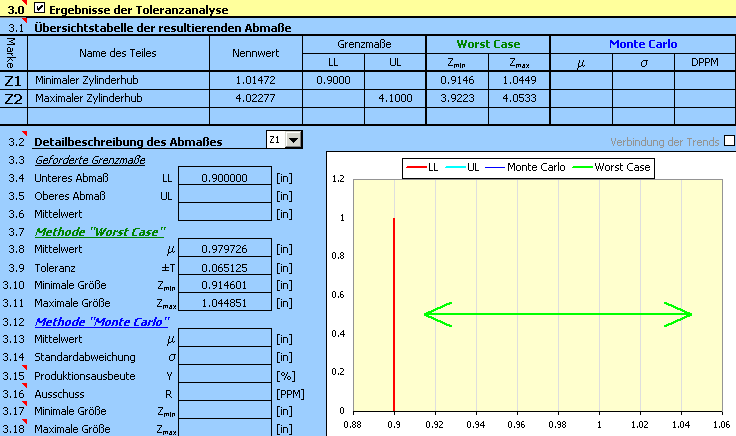Image resolution: width=736 pixels, height=436 pixels.
Task: Click the Monte Carlo legend entry
Action: pos(526,167)
